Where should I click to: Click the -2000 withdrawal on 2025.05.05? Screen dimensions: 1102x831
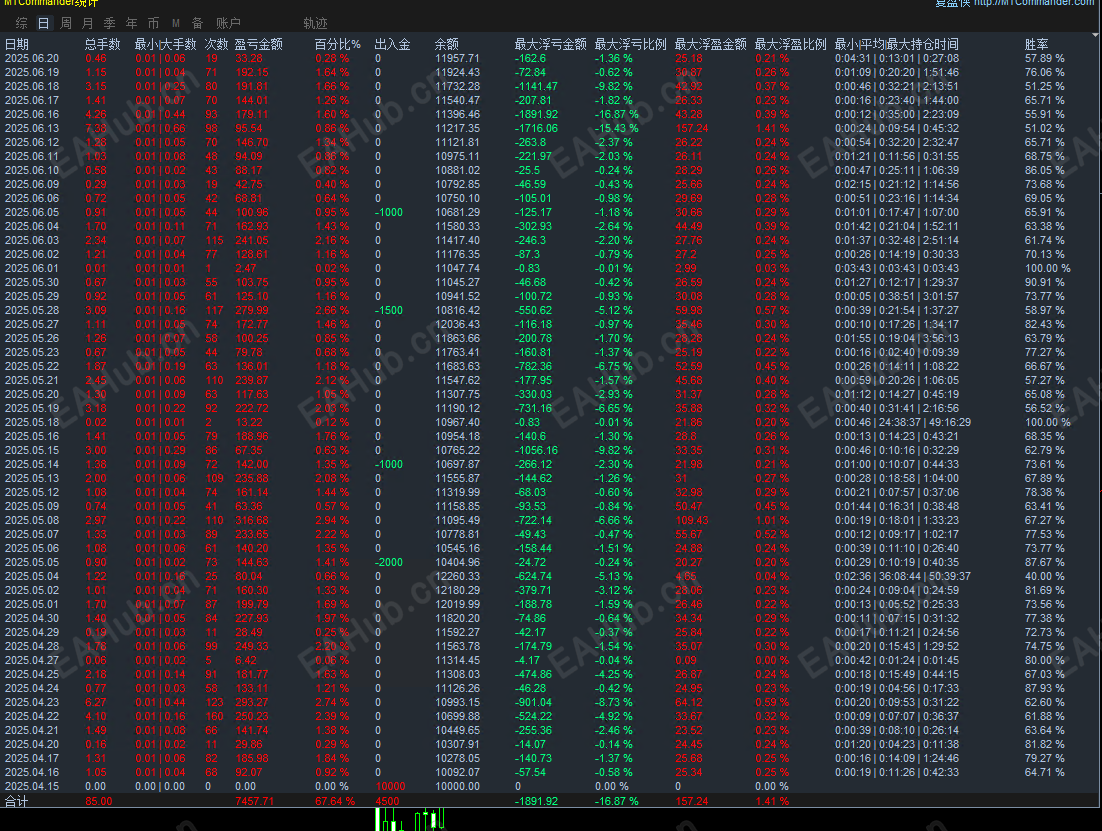pos(389,562)
